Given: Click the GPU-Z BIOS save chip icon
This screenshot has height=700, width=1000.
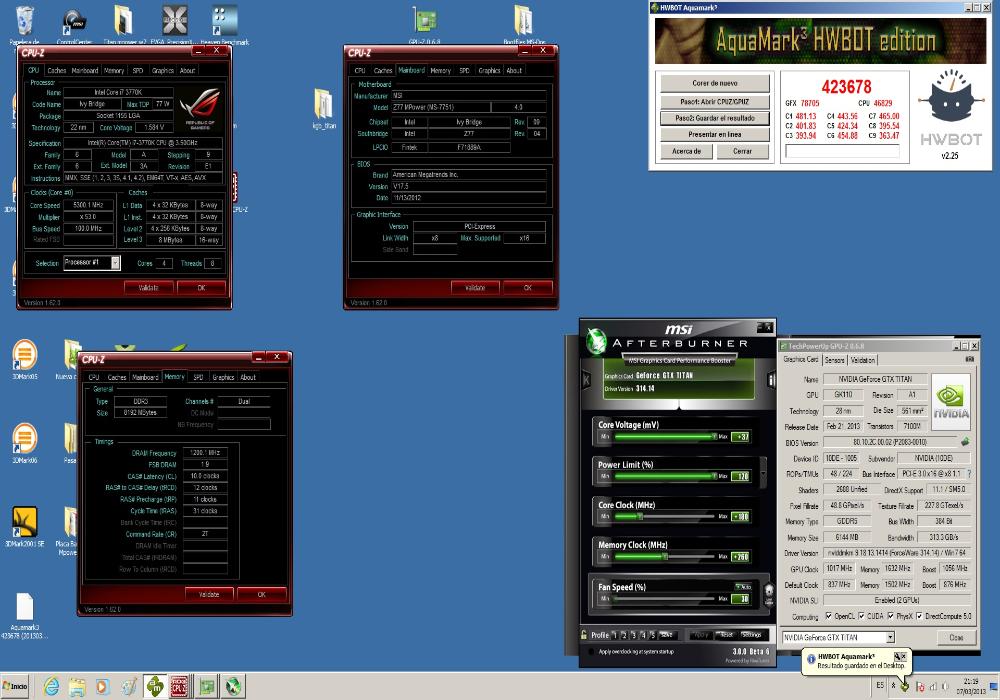Looking at the screenshot, I should (x=966, y=441).
